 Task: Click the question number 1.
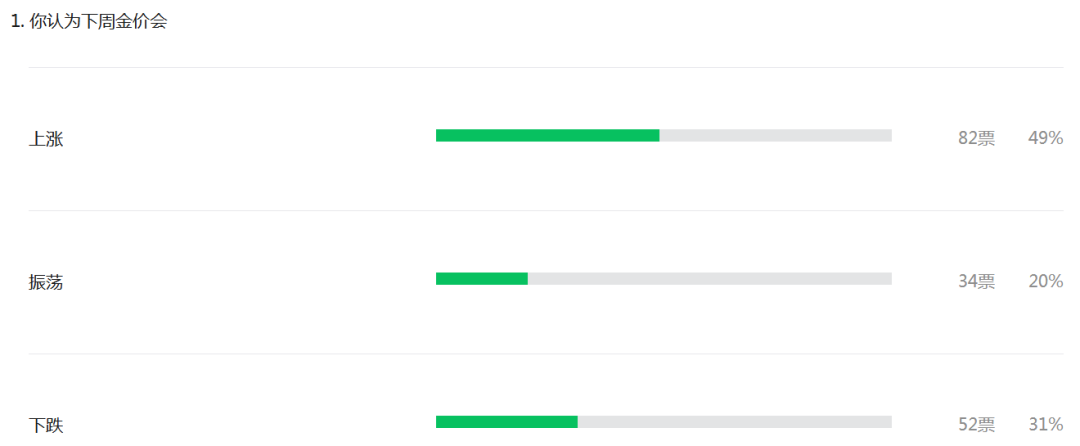[16, 21]
